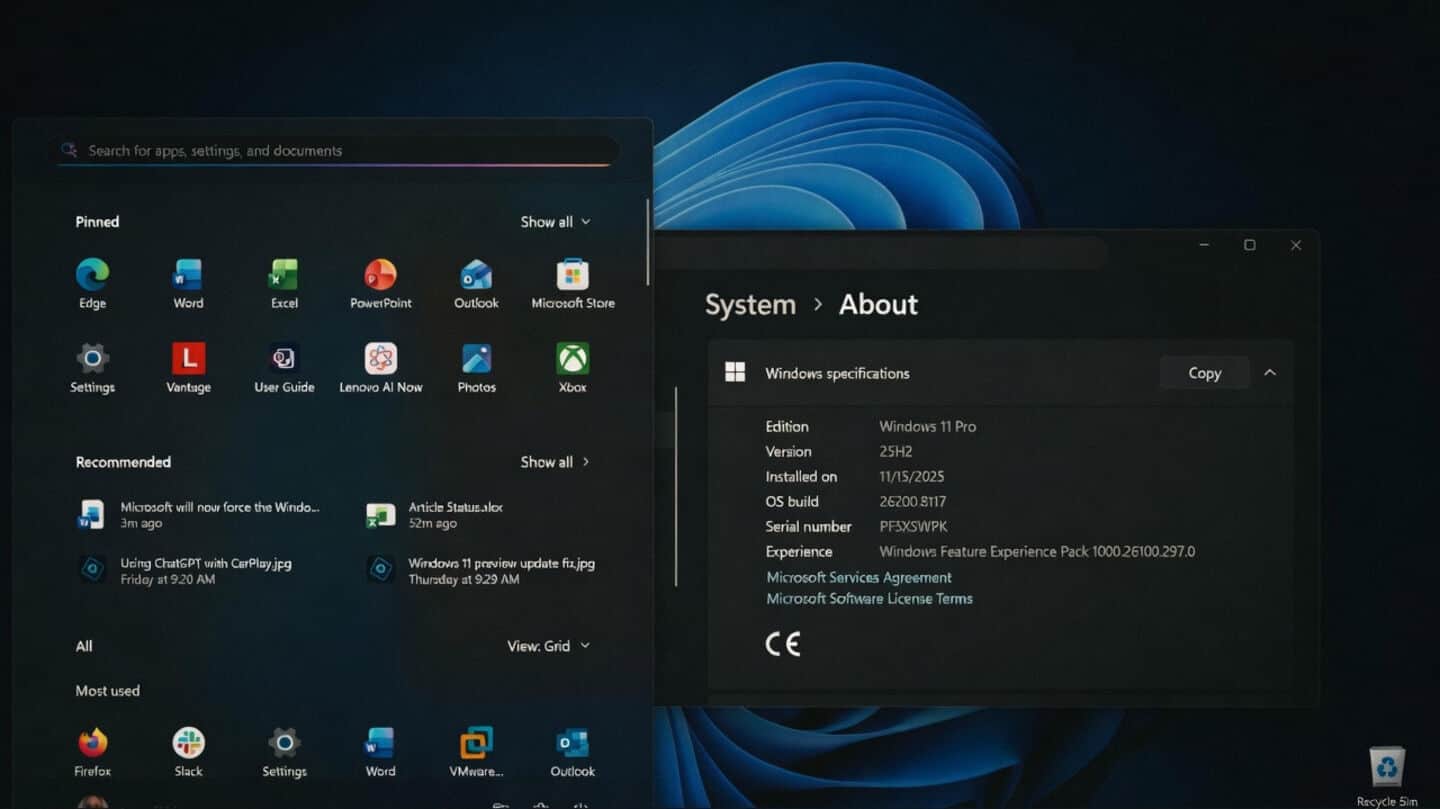The height and width of the screenshot is (809, 1440).
Task: Open Outlook in the Pinned section
Action: 476,284
